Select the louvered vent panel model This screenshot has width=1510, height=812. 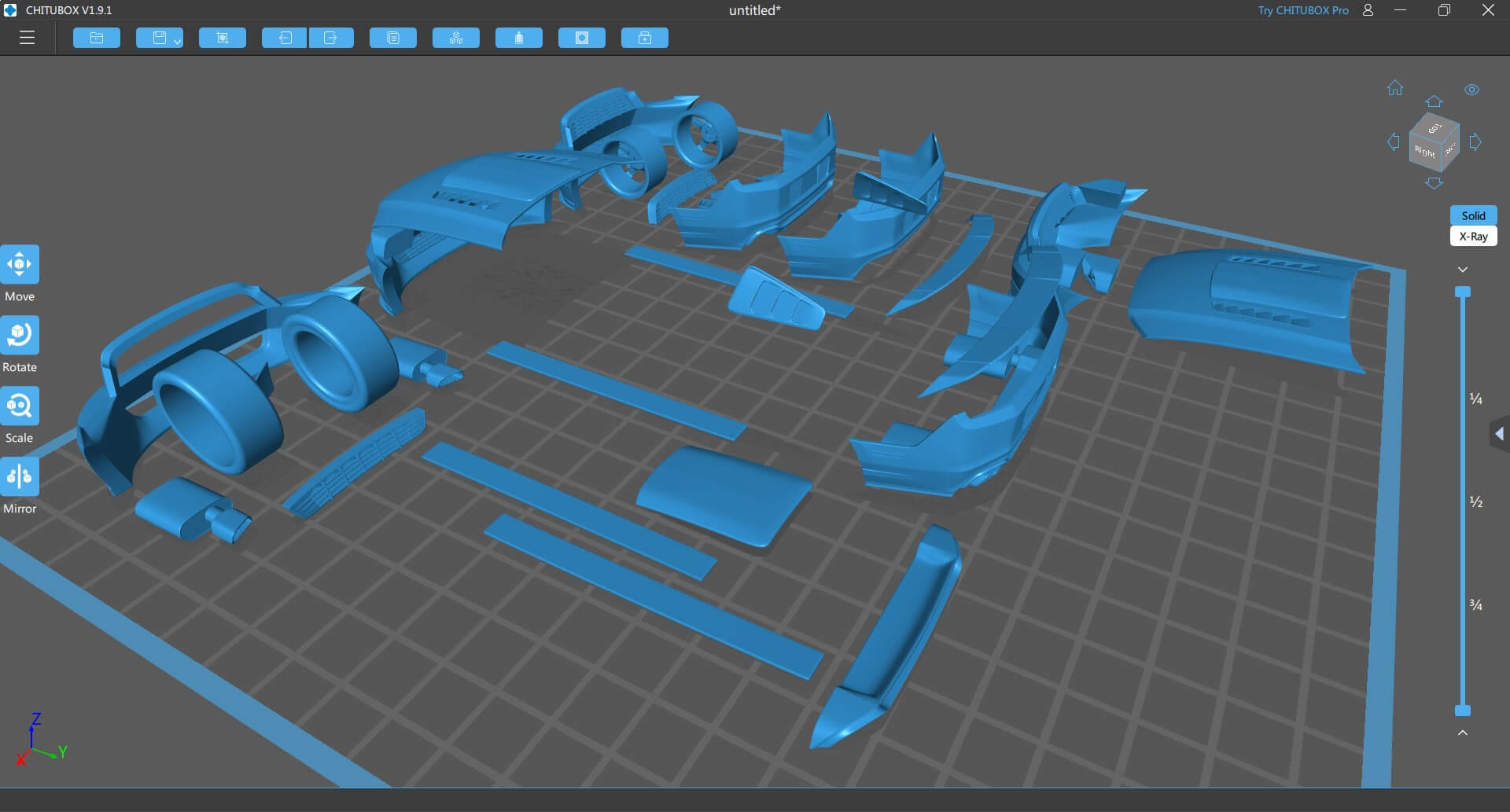(777, 299)
